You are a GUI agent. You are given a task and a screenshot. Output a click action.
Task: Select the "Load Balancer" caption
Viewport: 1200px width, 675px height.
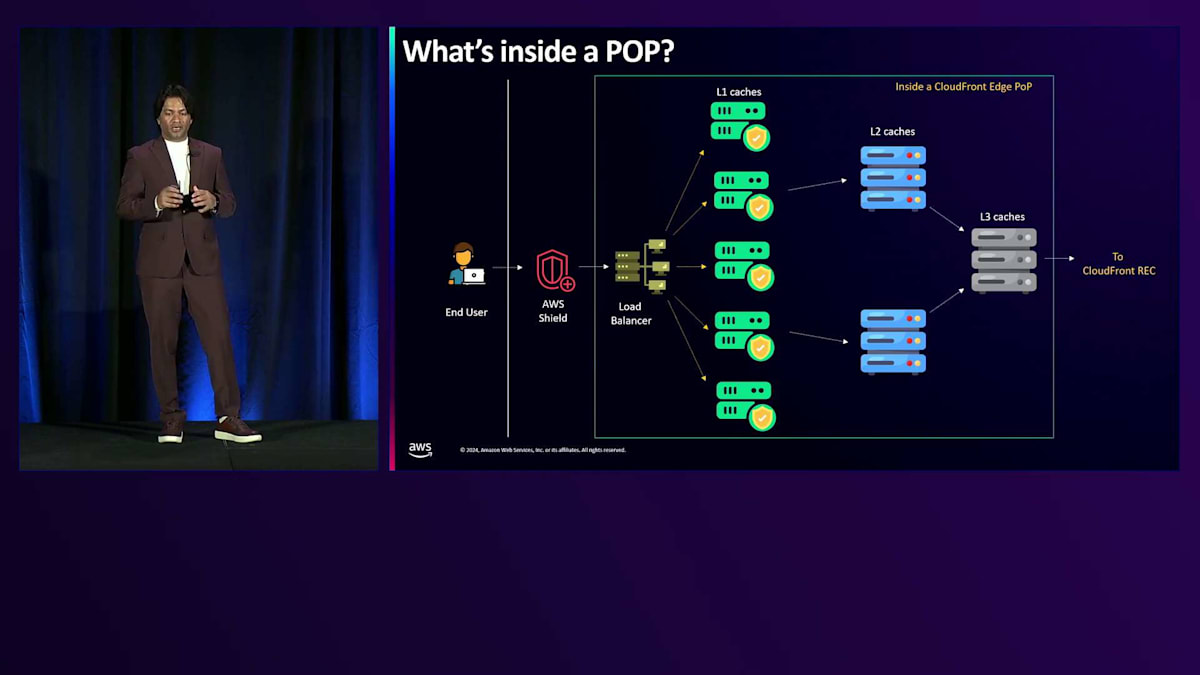[x=631, y=314]
